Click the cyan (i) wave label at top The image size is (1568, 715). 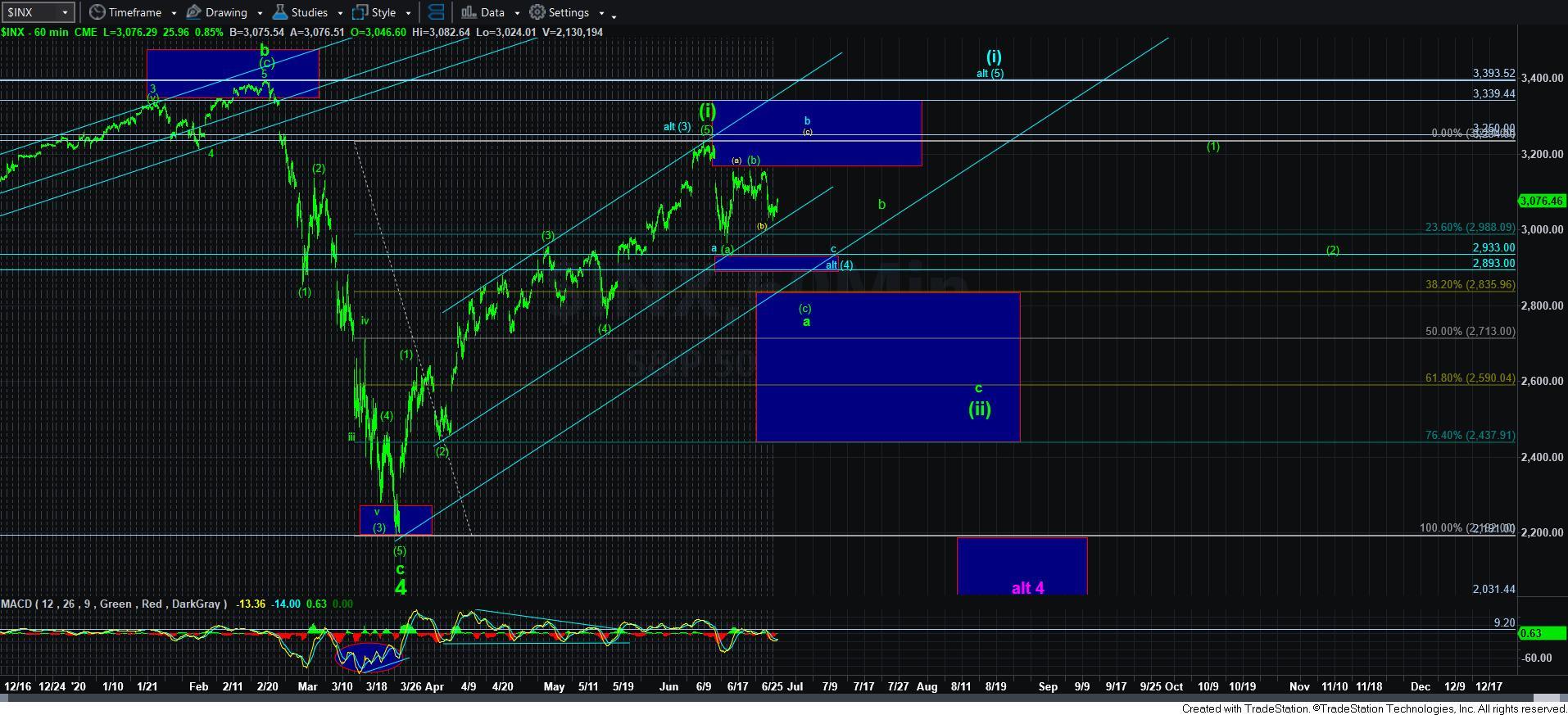point(993,56)
